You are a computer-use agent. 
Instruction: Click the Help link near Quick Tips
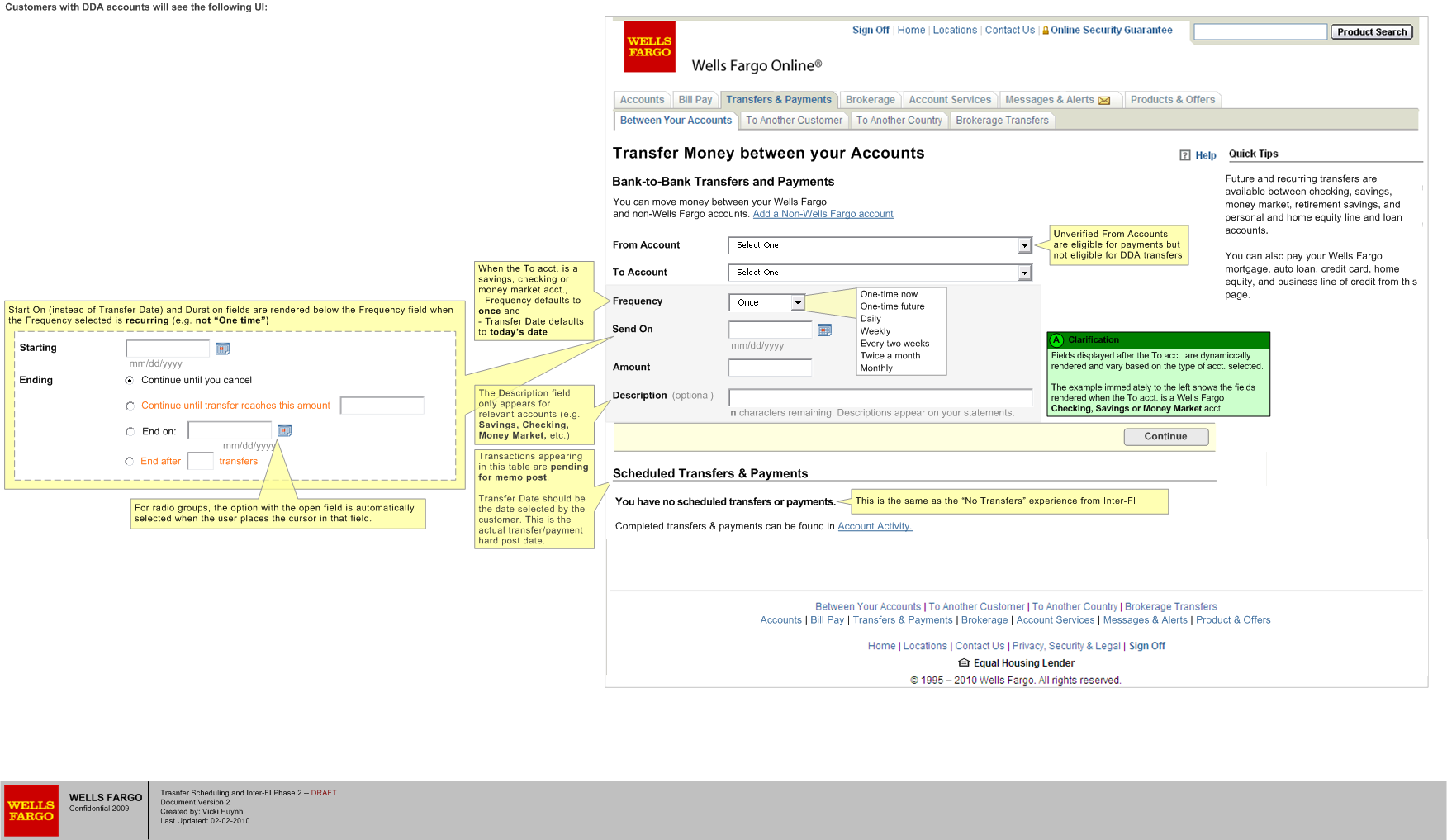(1206, 155)
